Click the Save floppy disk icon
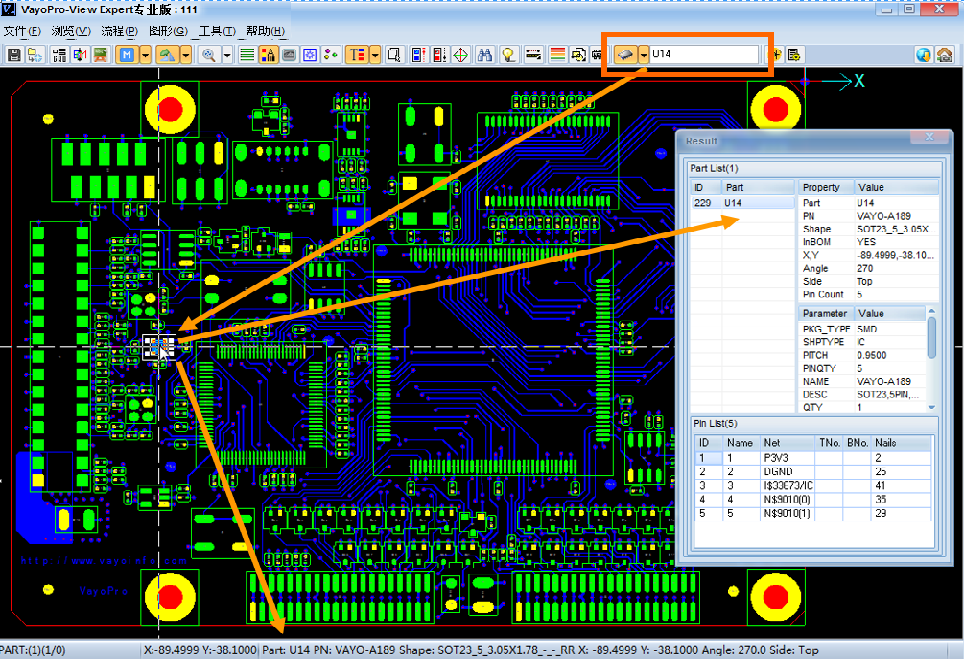965x660 pixels. (x=14, y=55)
